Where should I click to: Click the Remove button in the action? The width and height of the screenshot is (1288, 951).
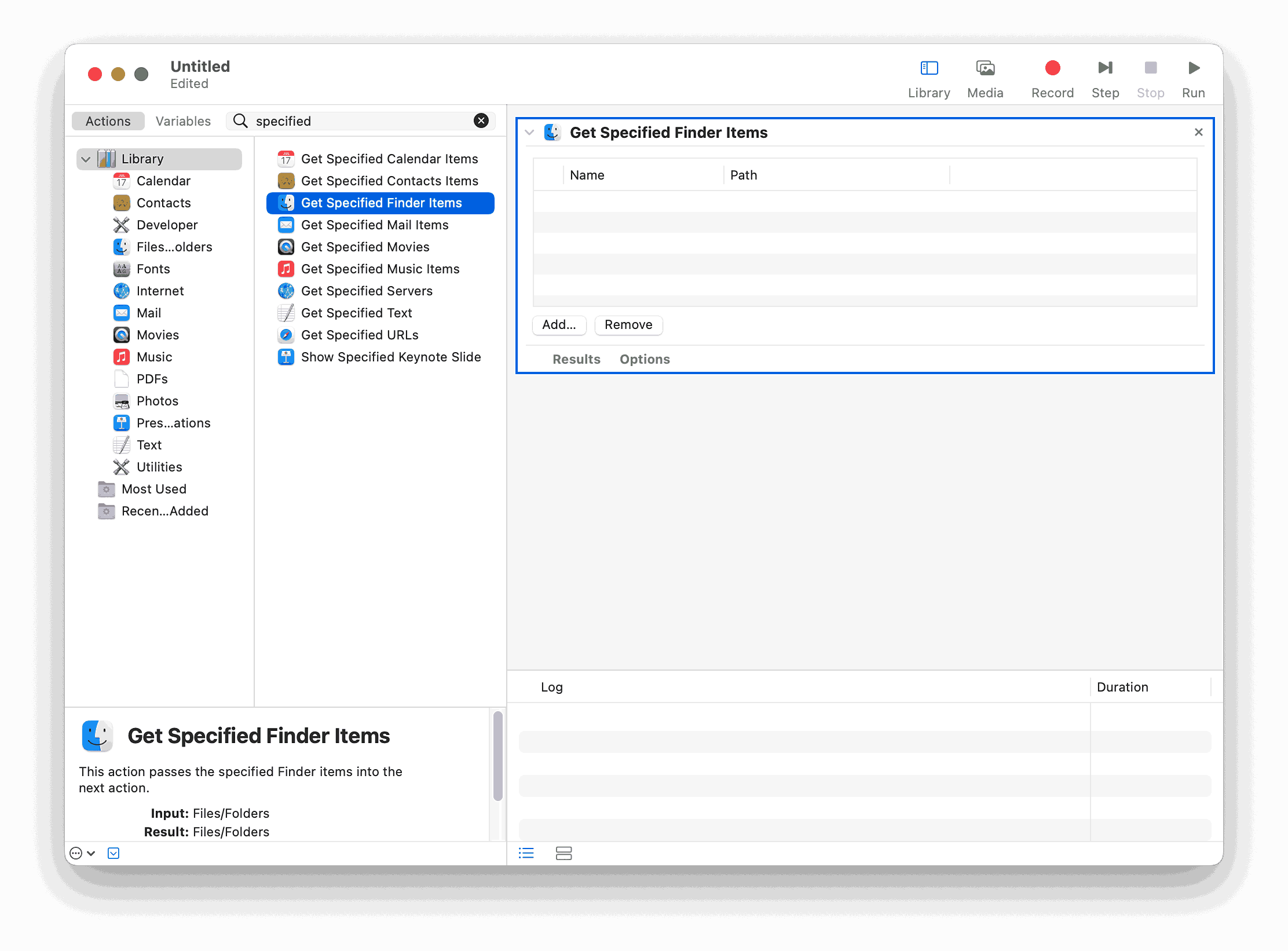click(628, 325)
